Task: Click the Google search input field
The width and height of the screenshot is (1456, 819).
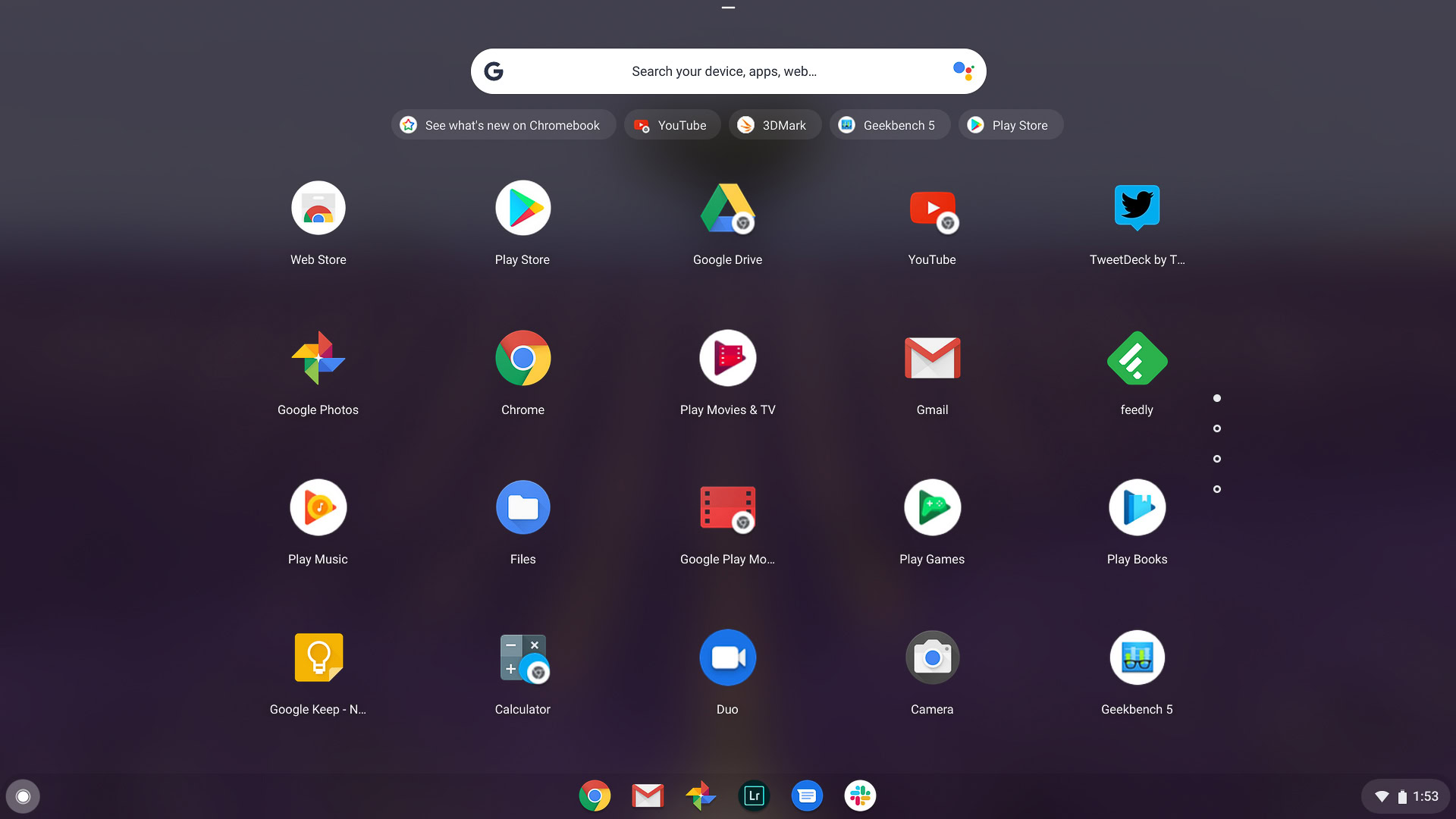Action: pos(728,71)
